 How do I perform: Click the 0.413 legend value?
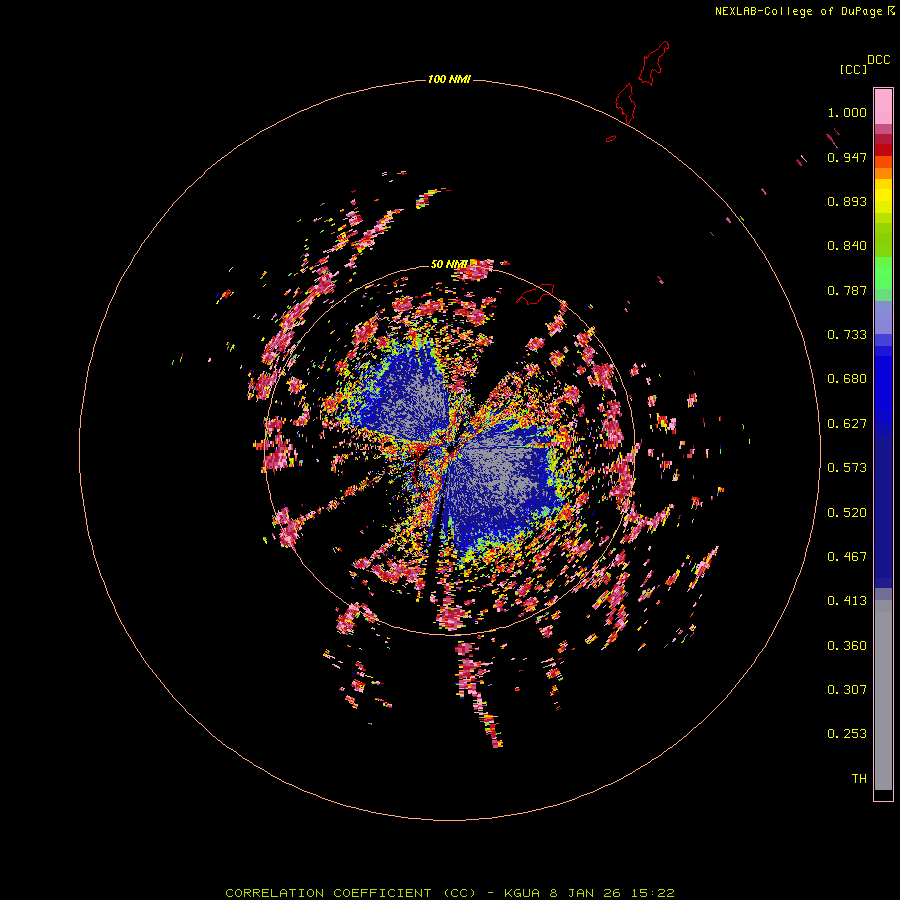click(847, 601)
